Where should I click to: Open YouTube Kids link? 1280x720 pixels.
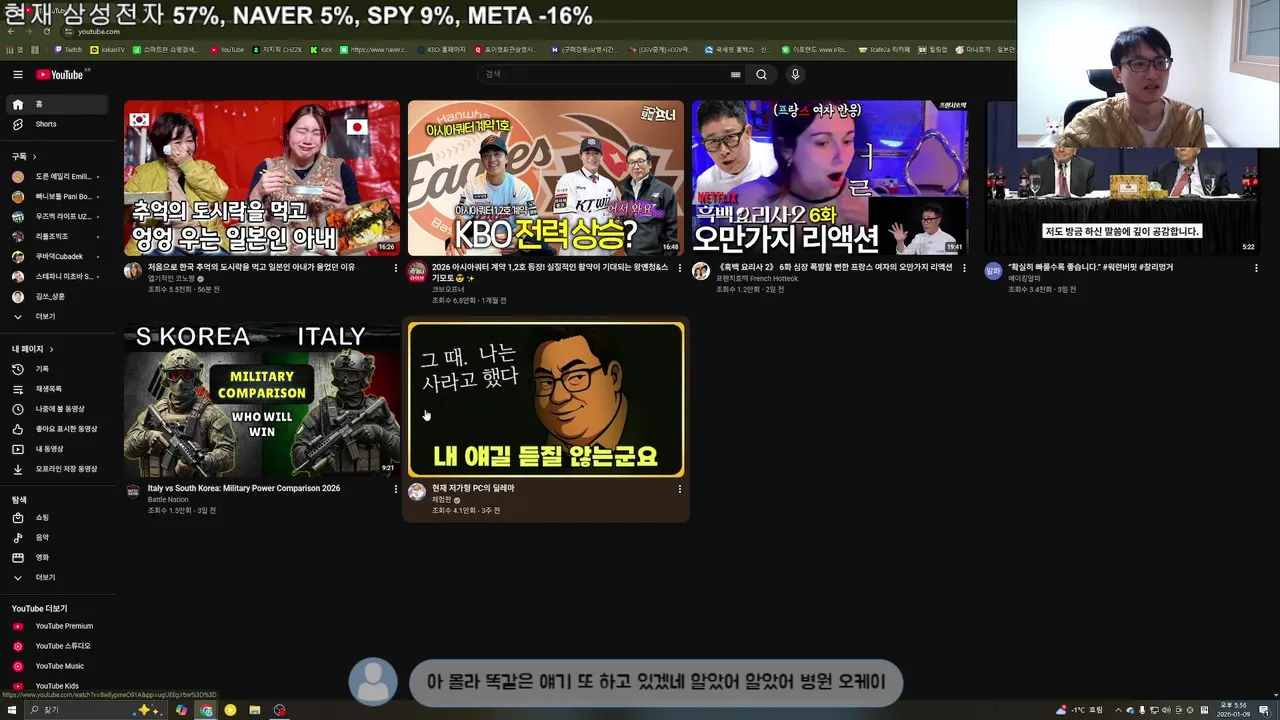58,686
